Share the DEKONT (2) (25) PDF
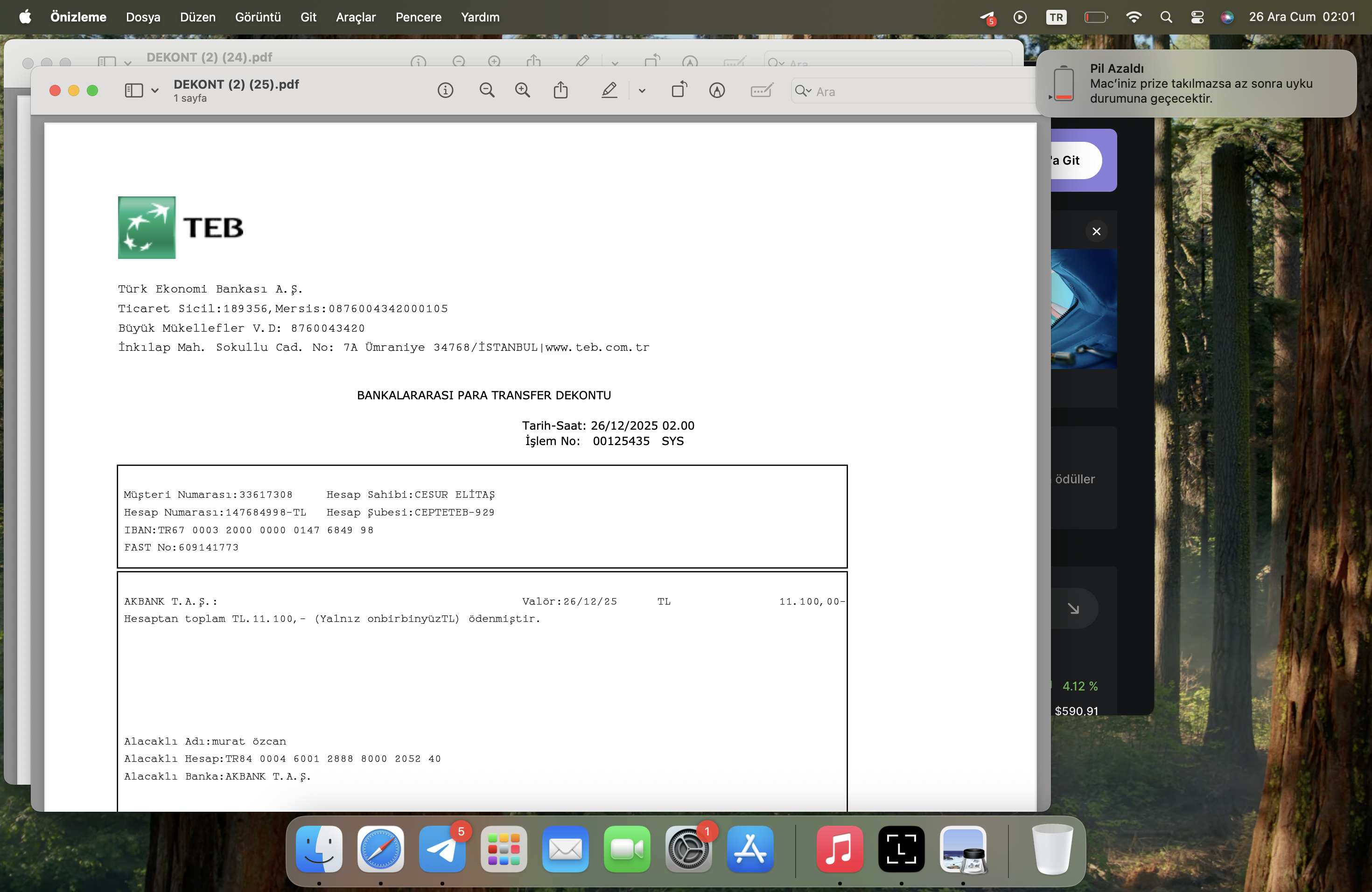 [561, 90]
